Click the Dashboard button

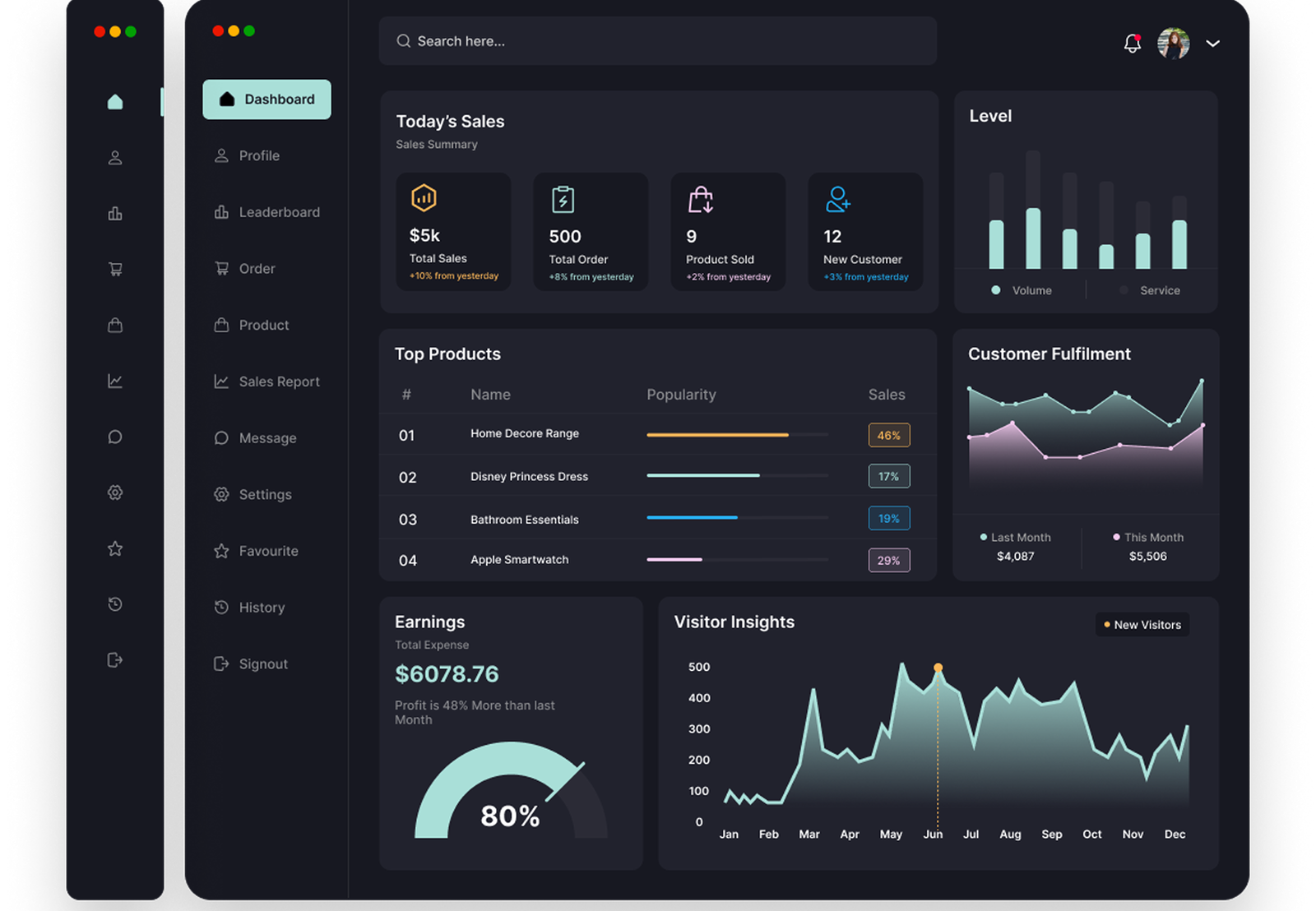(266, 99)
